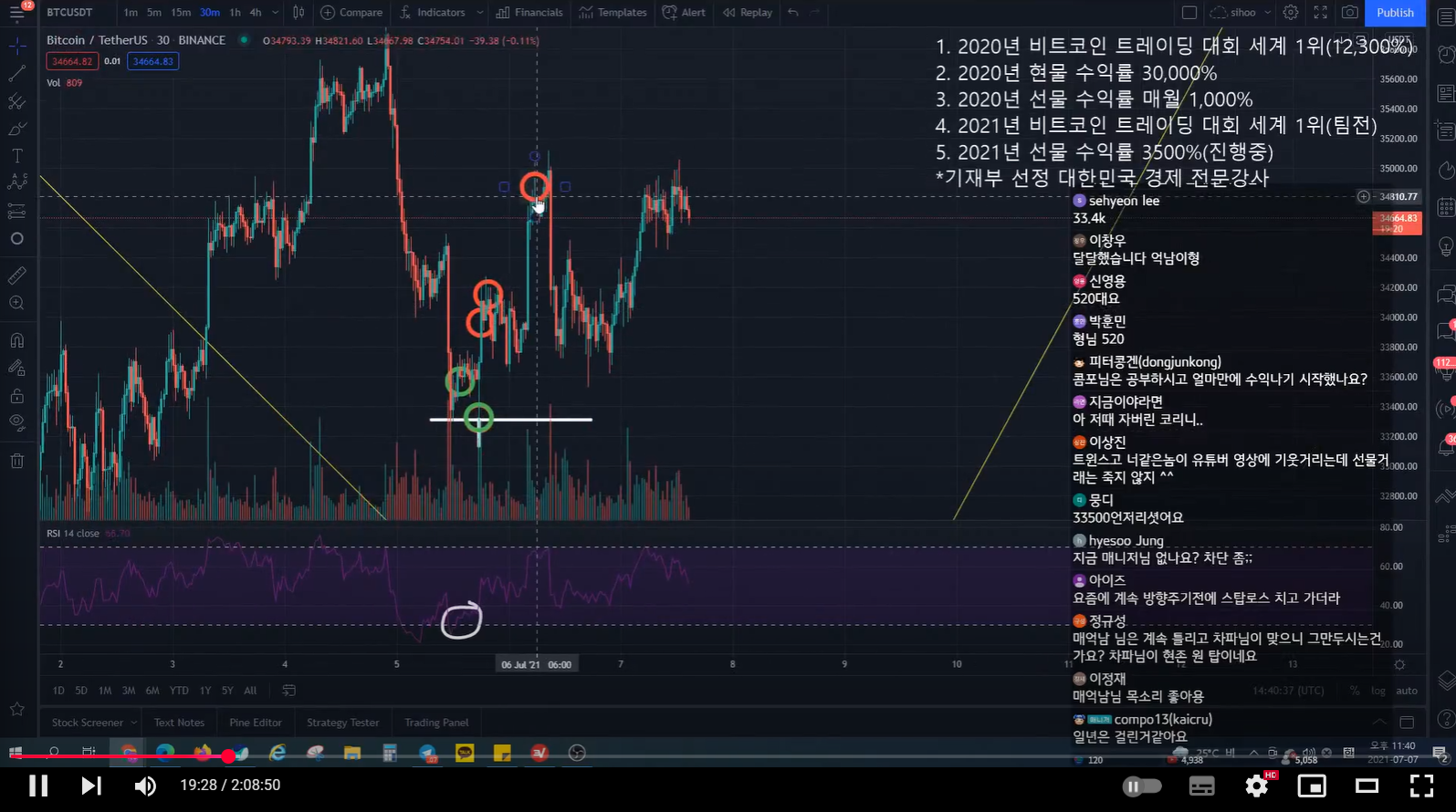The image size is (1456, 812).
Task: Create an Alert
Action: coord(684,13)
